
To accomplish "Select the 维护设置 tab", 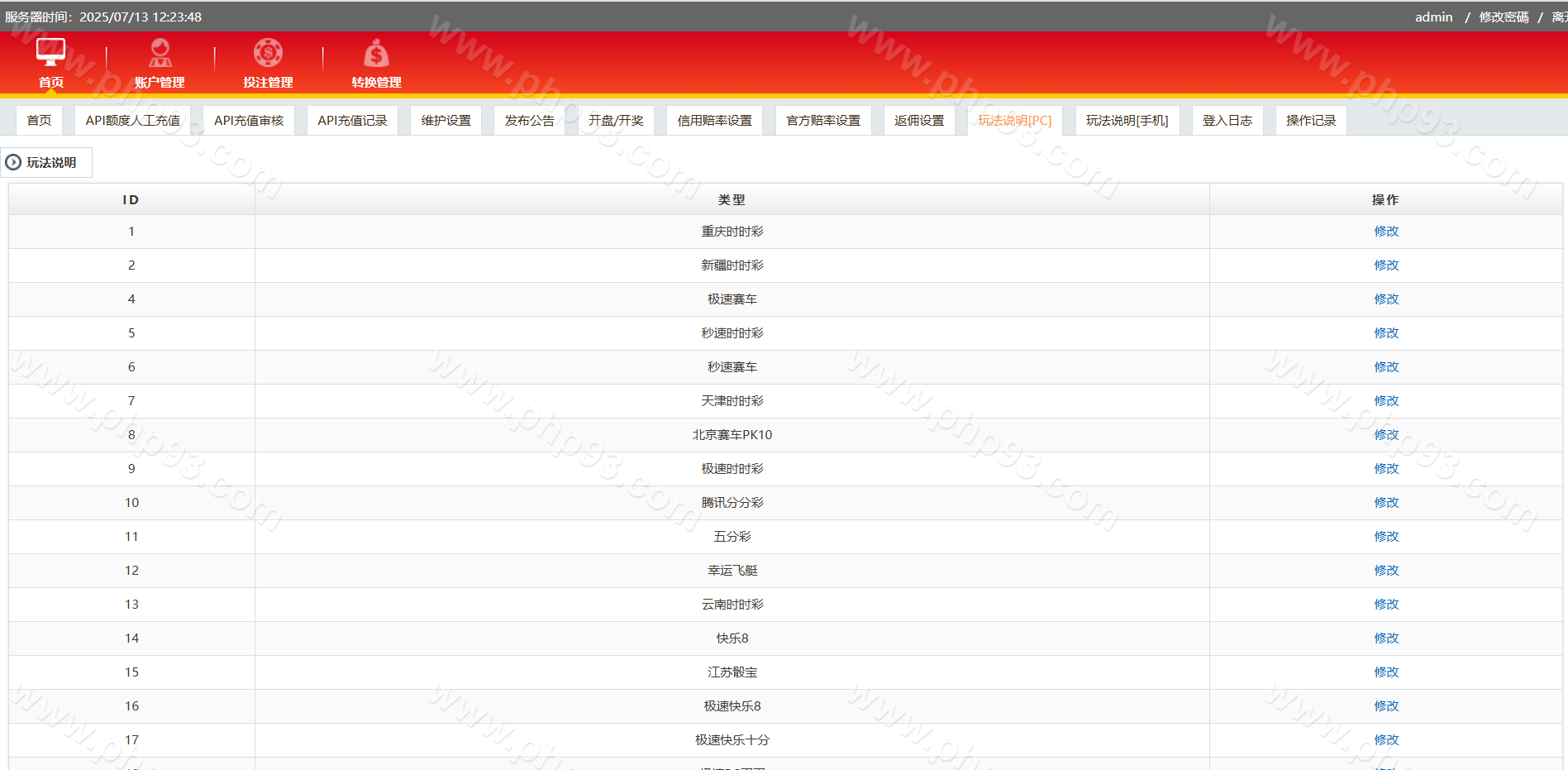I will pyautogui.click(x=446, y=121).
